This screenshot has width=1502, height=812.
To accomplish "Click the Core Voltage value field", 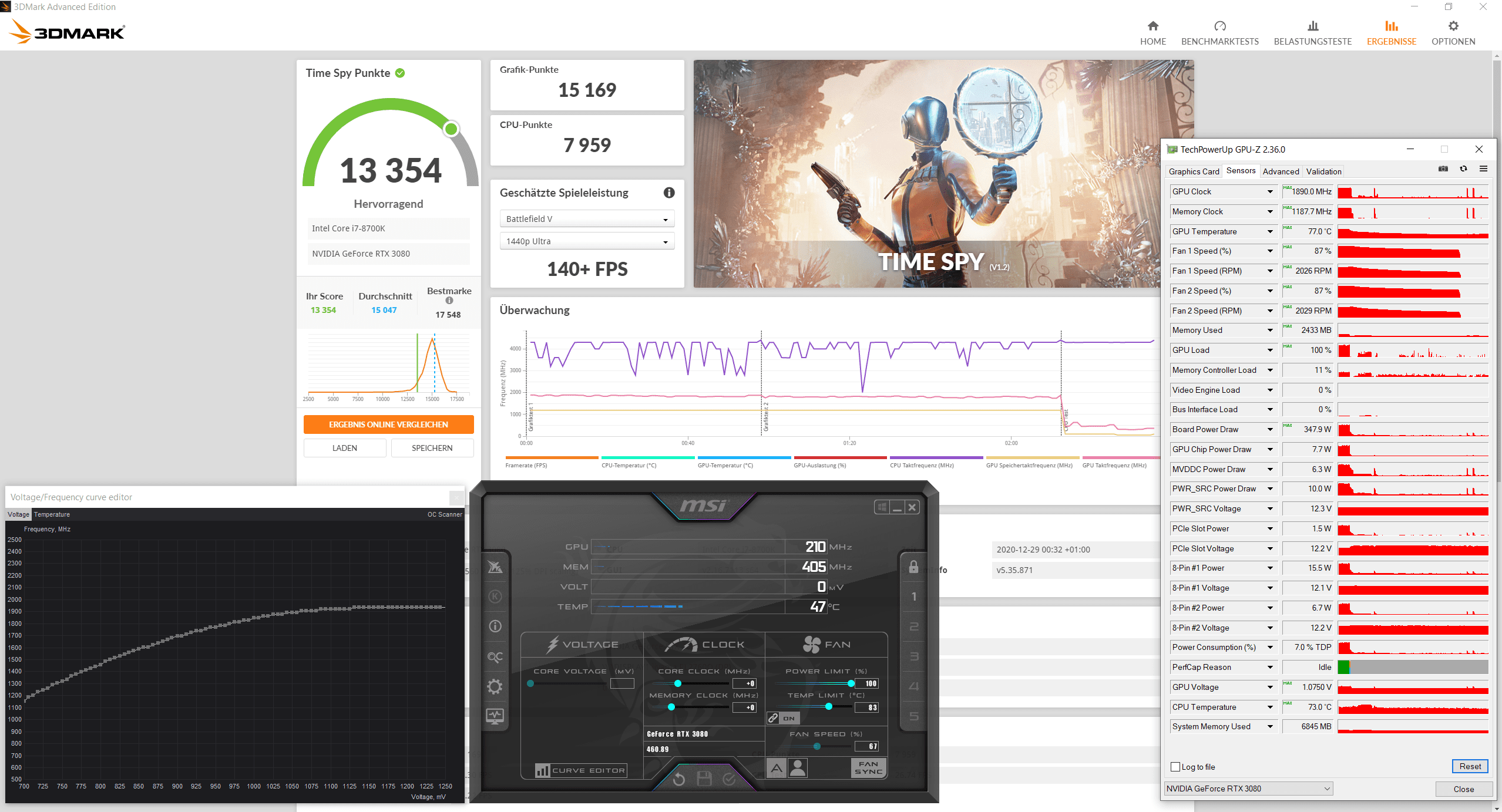I will click(x=622, y=683).
